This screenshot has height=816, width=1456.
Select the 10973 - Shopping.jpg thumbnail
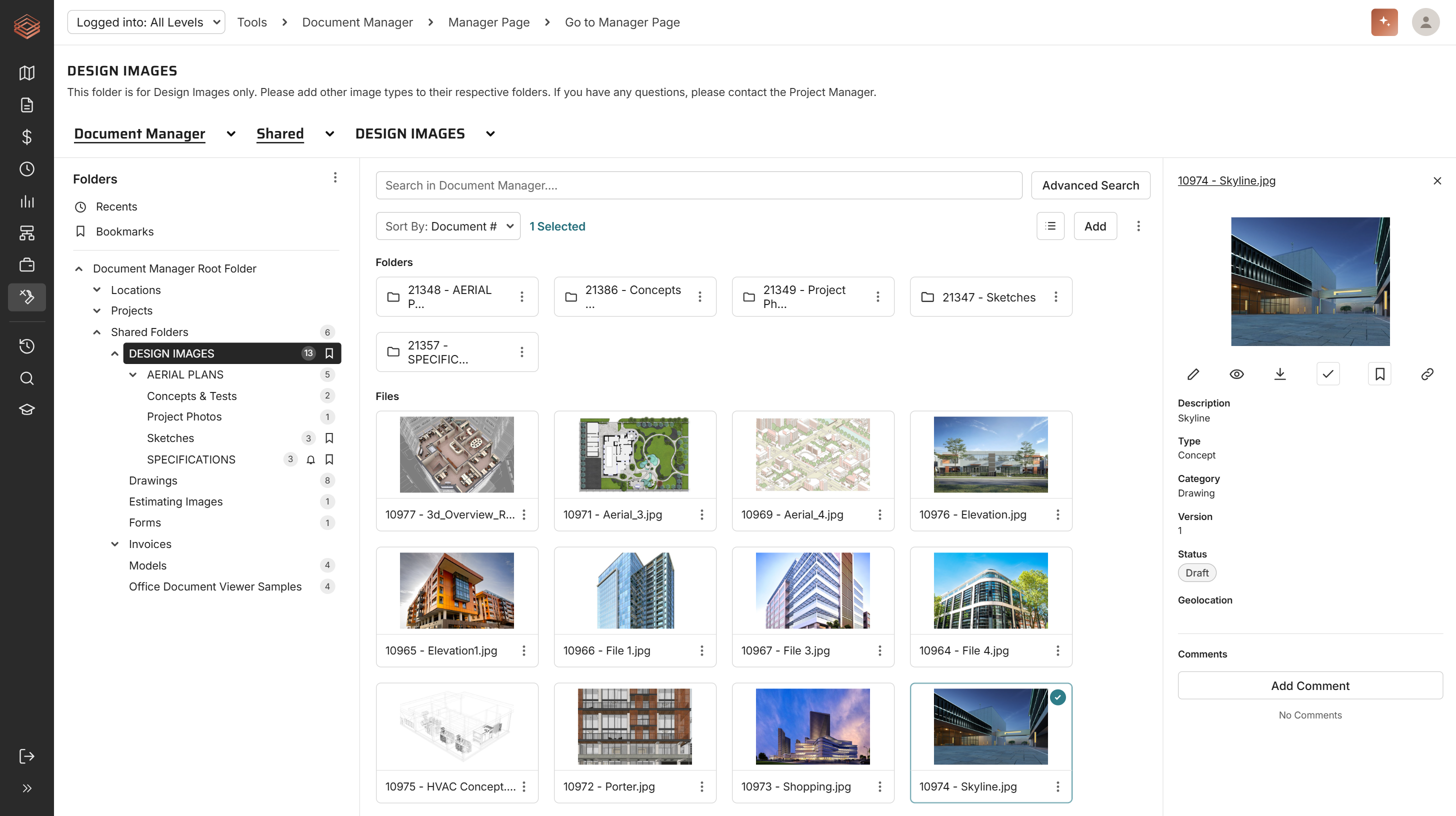coord(812,726)
